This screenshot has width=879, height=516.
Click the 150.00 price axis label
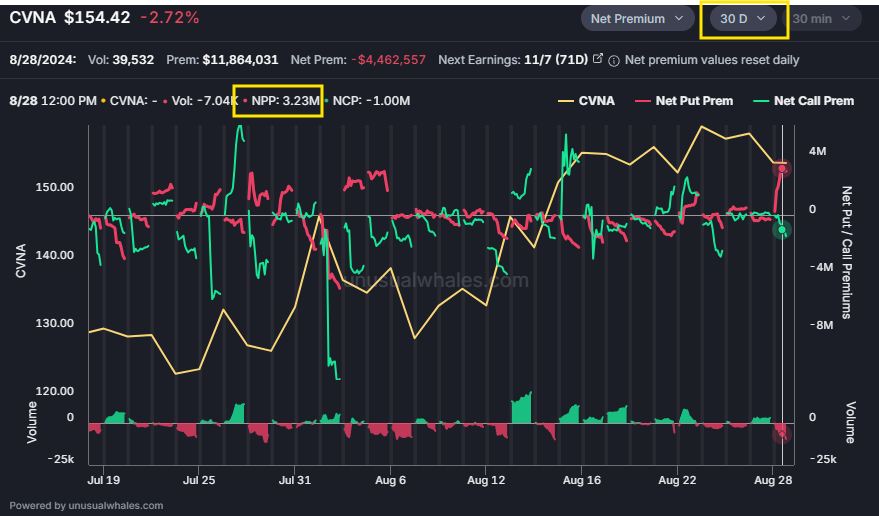[x=54, y=187]
